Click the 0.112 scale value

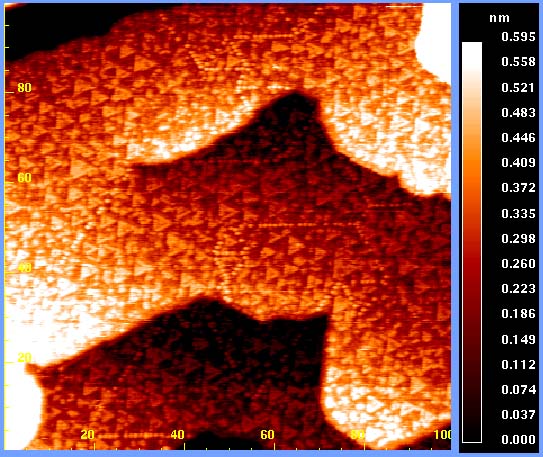518,365
